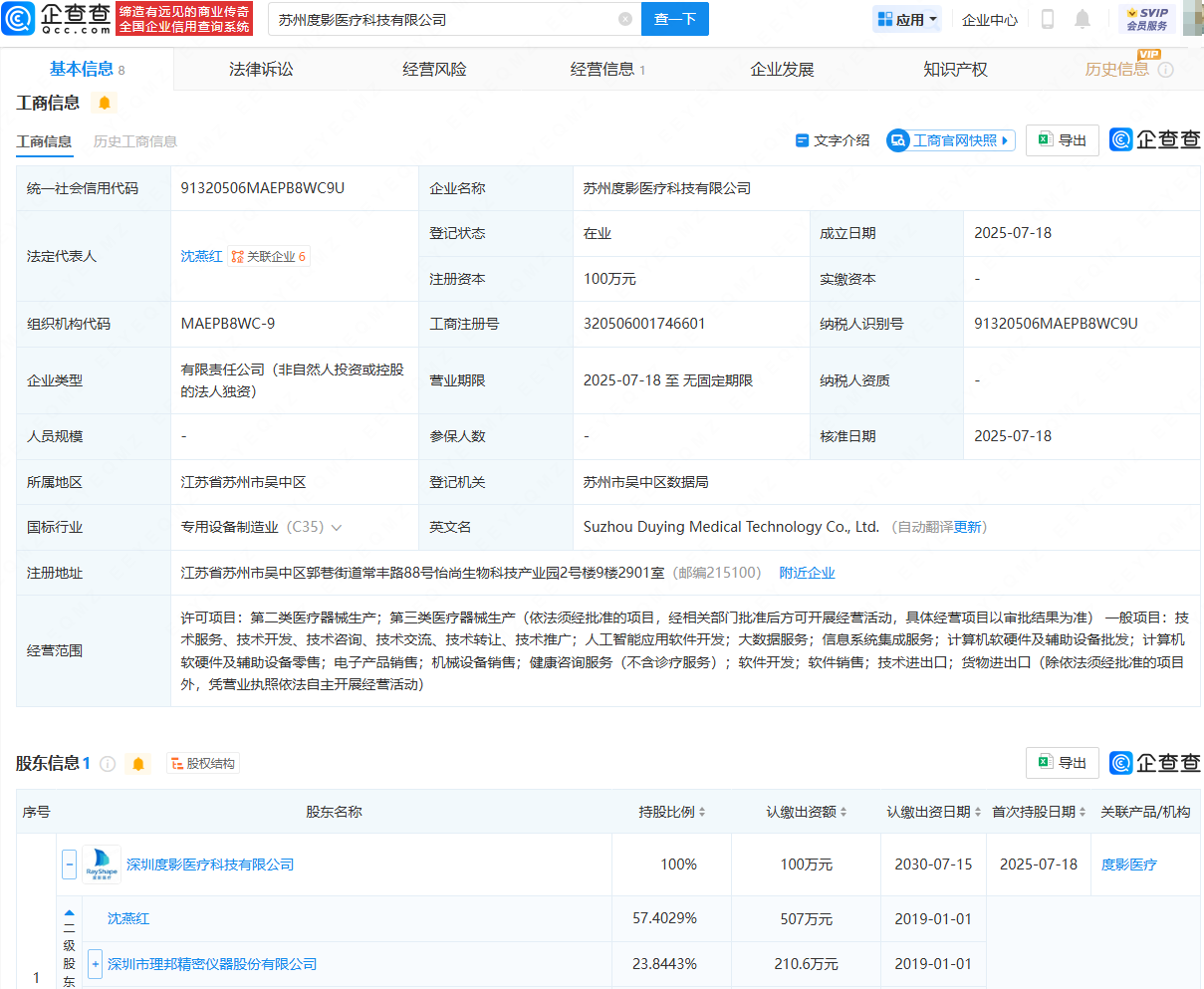The height and width of the screenshot is (989, 1204).
Task: Open 关联企业 6 badge beside 沈燕红
Action: click(x=269, y=256)
